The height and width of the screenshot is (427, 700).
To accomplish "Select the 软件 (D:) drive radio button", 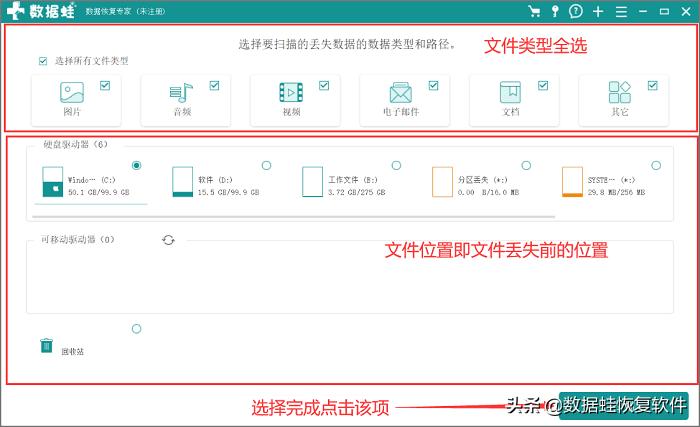I will click(x=267, y=165).
